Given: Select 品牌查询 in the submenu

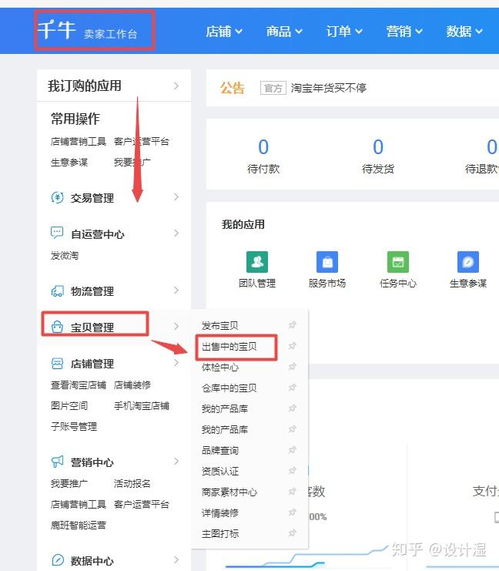Looking at the screenshot, I should 220,450.
